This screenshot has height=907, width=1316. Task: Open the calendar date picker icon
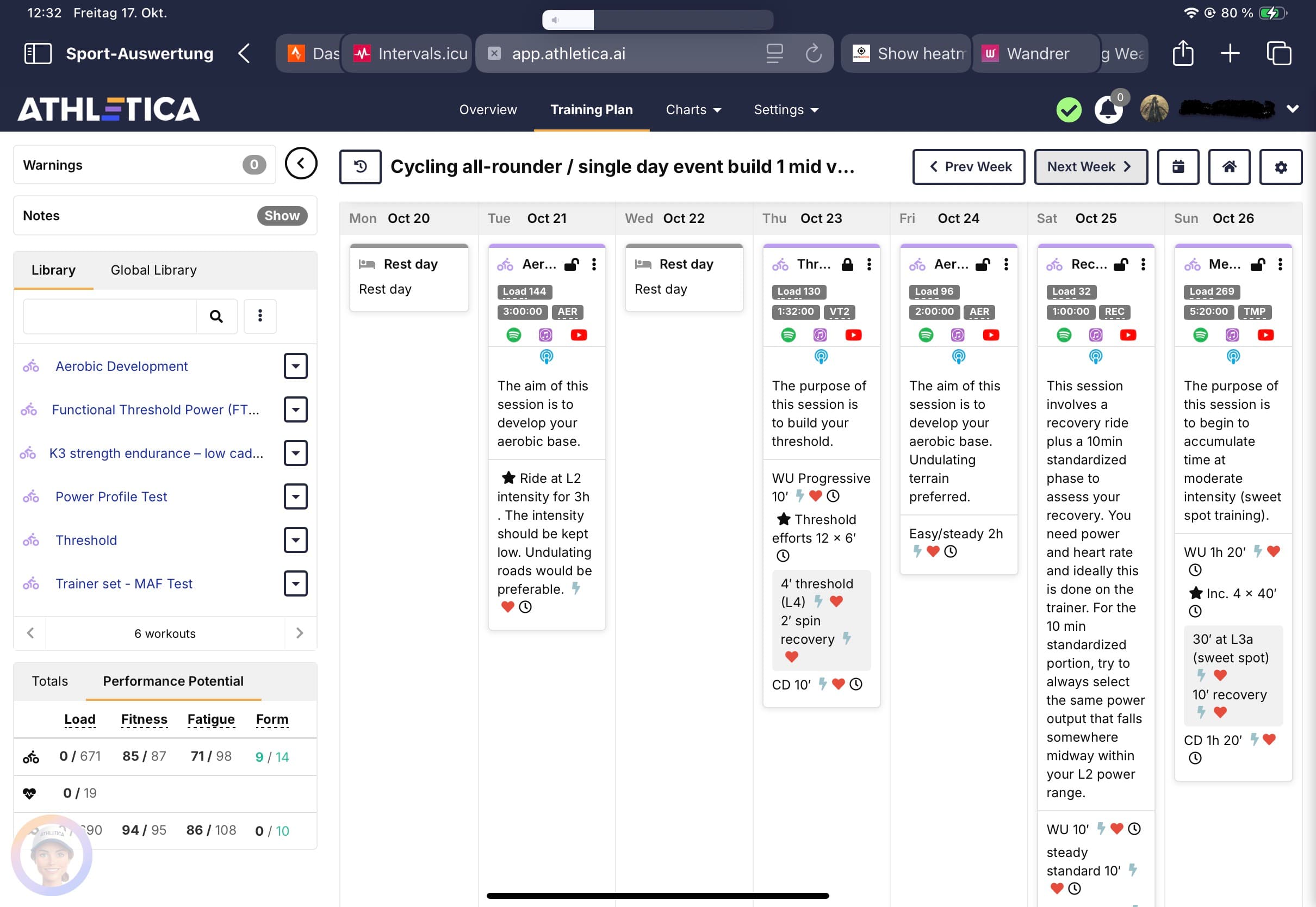click(1178, 166)
